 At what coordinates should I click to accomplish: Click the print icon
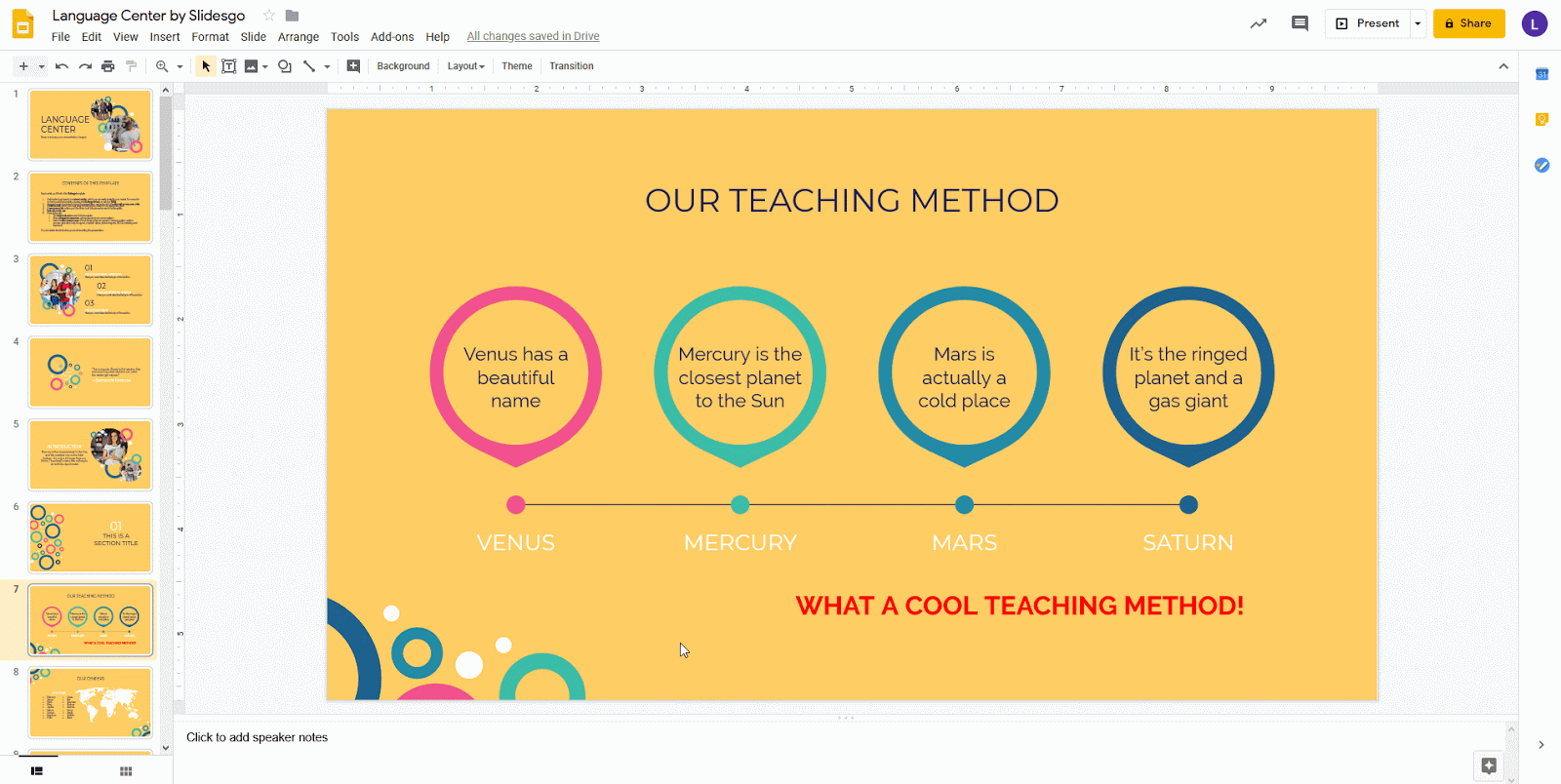pyautogui.click(x=108, y=66)
